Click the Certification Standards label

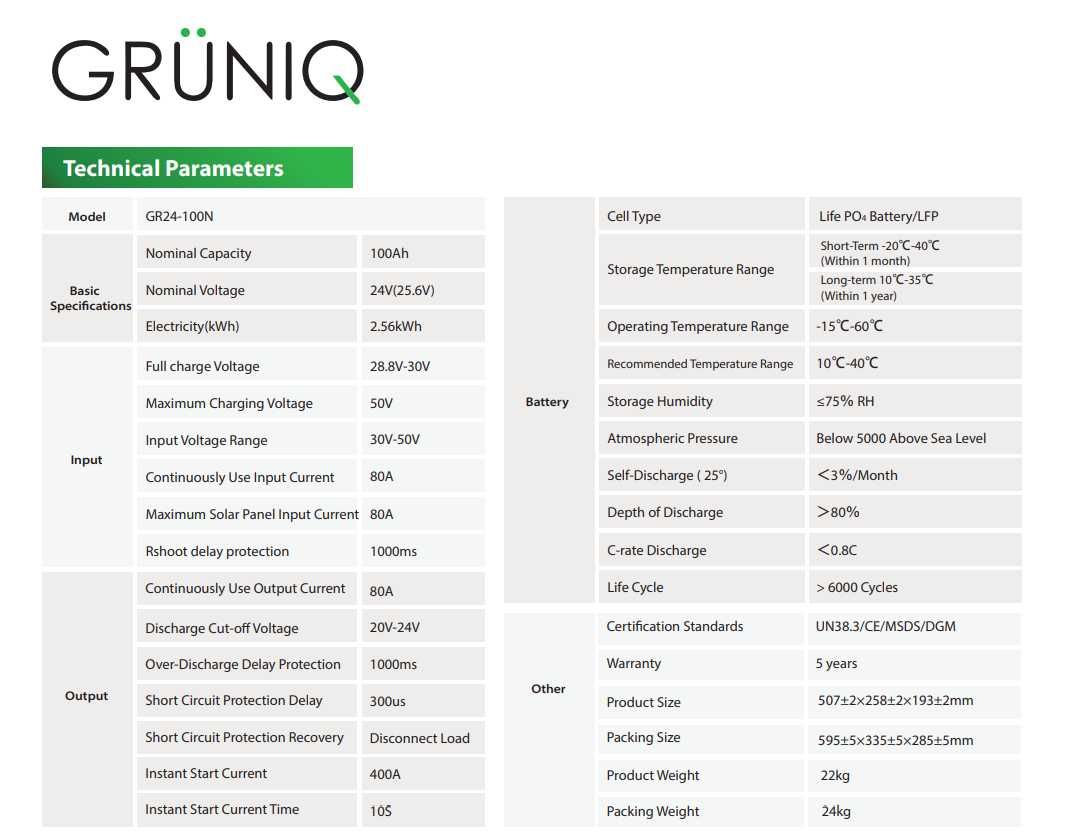point(674,626)
